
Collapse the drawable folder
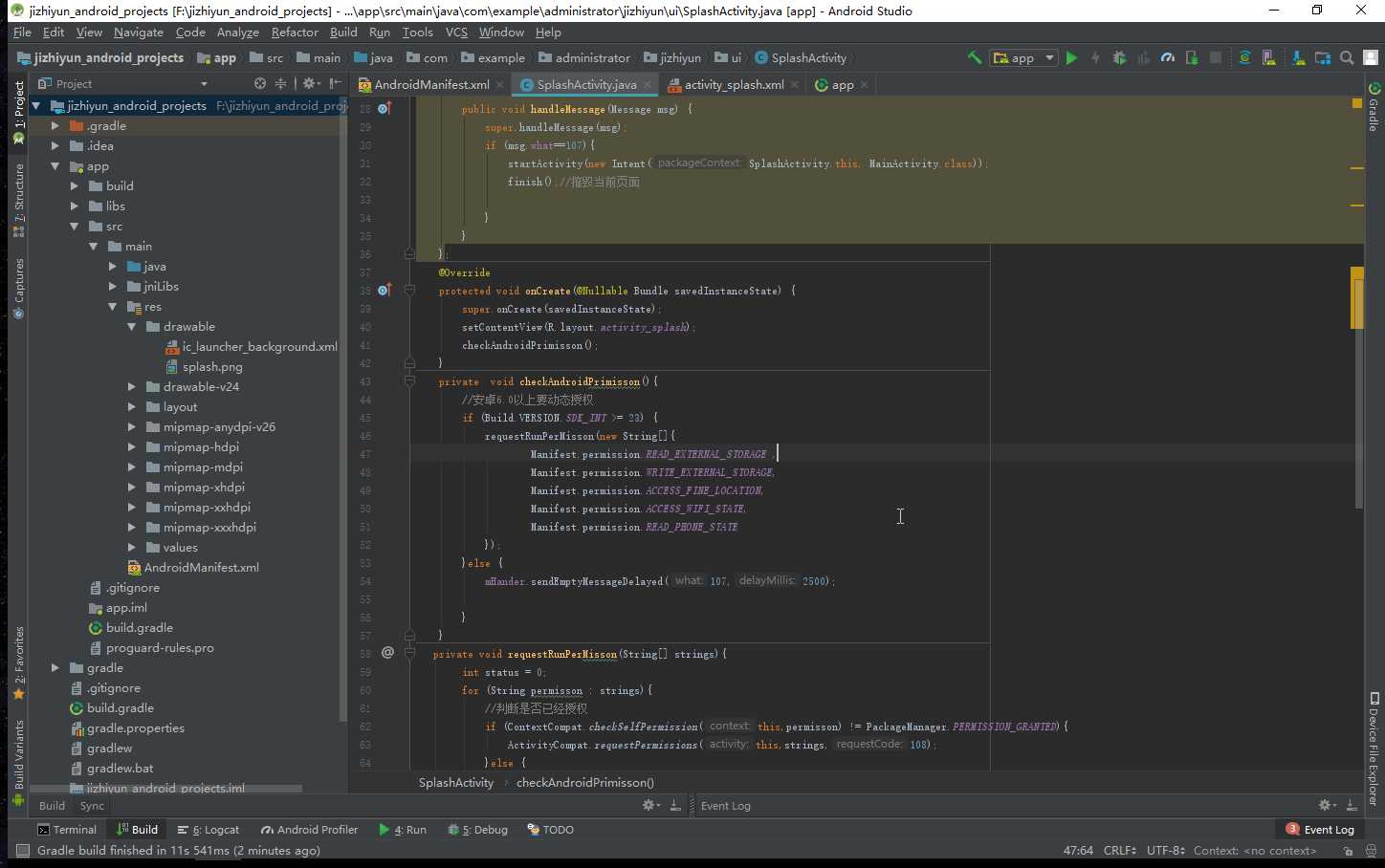pos(131,326)
